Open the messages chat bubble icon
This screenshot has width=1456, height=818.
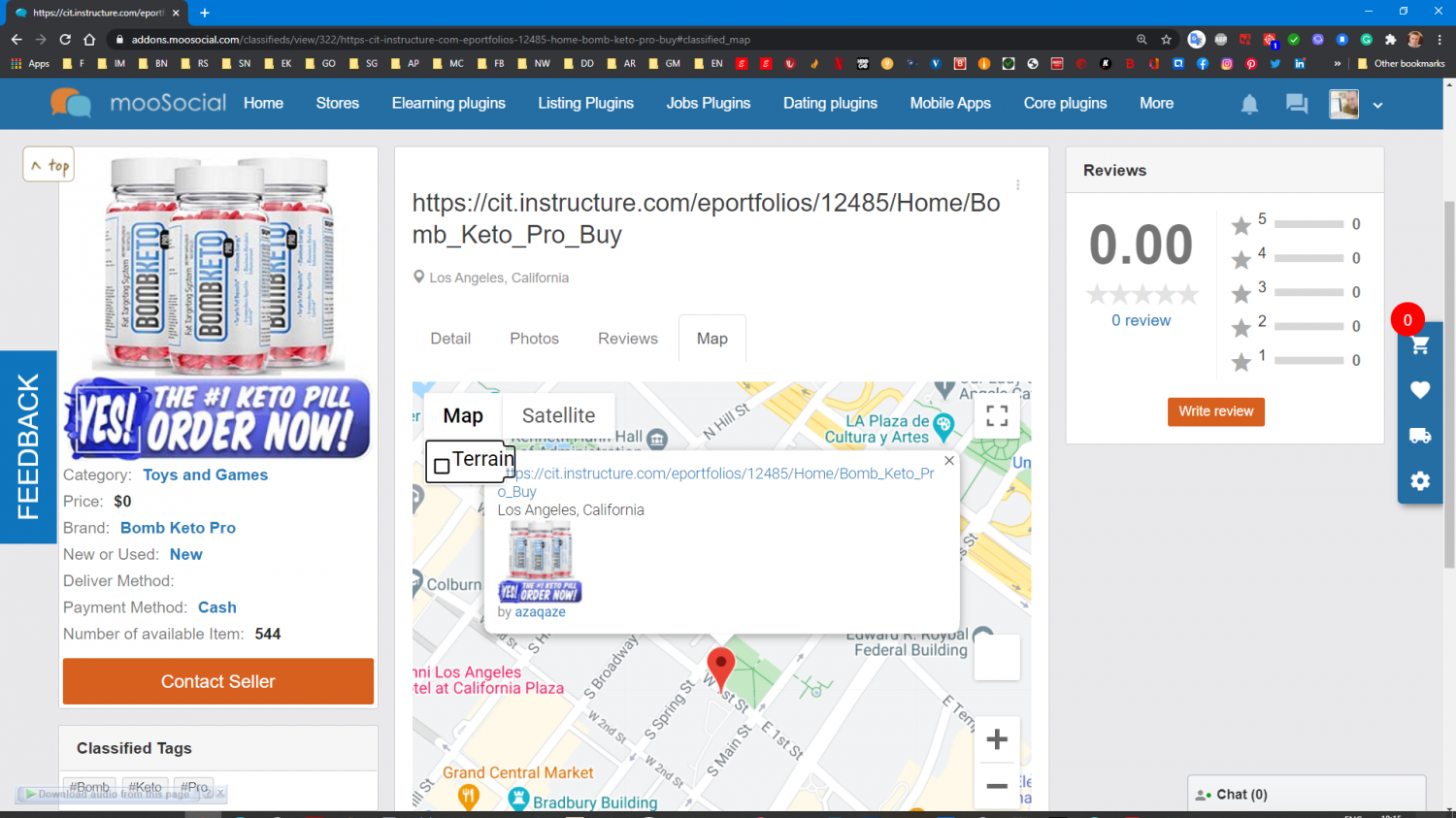coord(1296,104)
